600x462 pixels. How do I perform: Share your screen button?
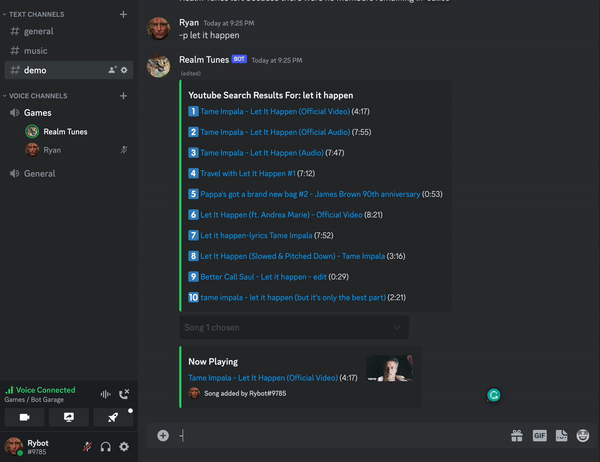[69, 417]
